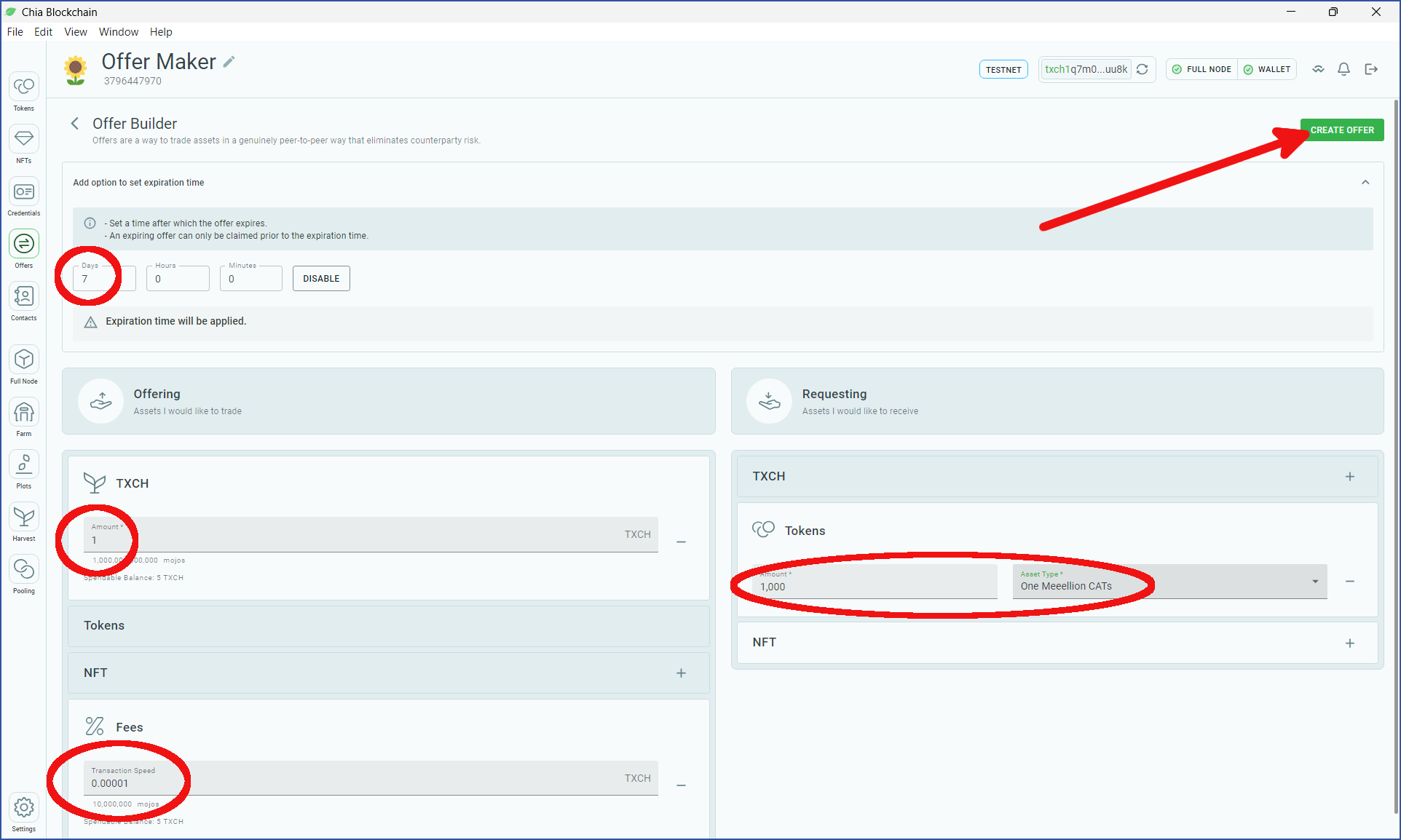Add TXCH to the Requesting side
This screenshot has height=840, width=1401.
coord(1350,477)
